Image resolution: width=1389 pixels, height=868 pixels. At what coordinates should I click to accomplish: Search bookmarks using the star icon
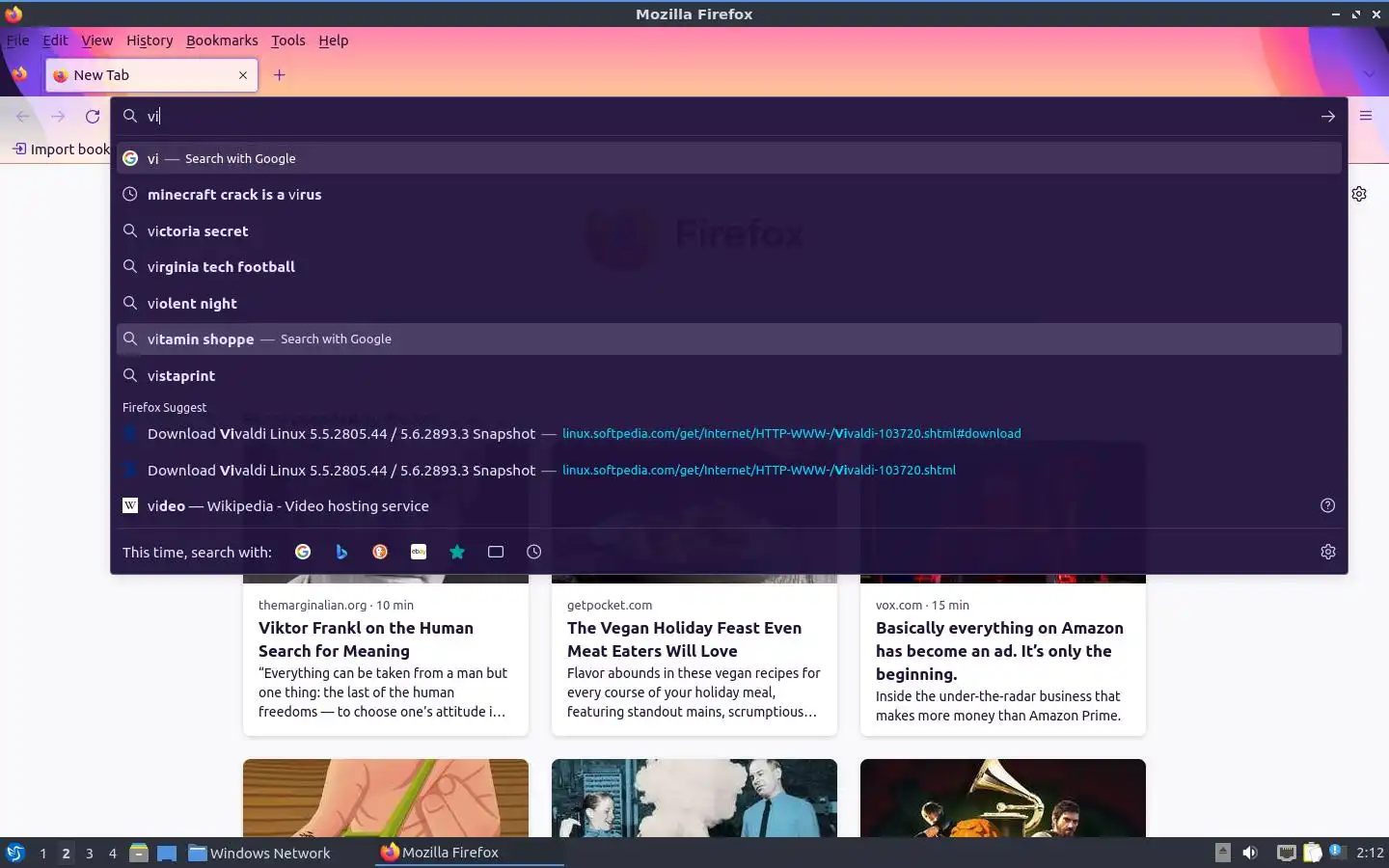(x=457, y=552)
